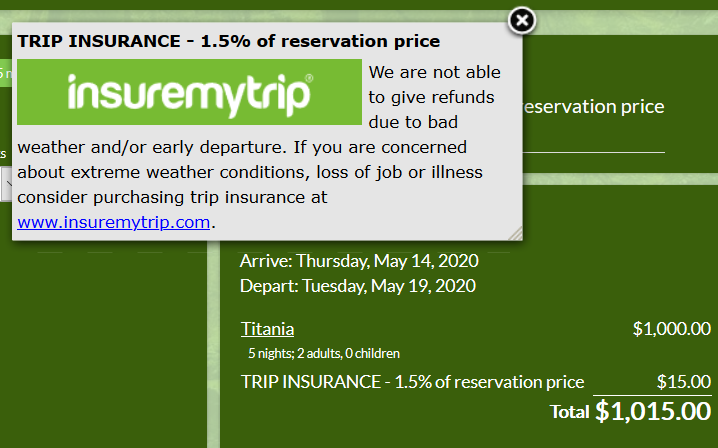Viewport: 718px width, 448px height.
Task: Click the insuremytrip logo banner
Action: pos(189,92)
